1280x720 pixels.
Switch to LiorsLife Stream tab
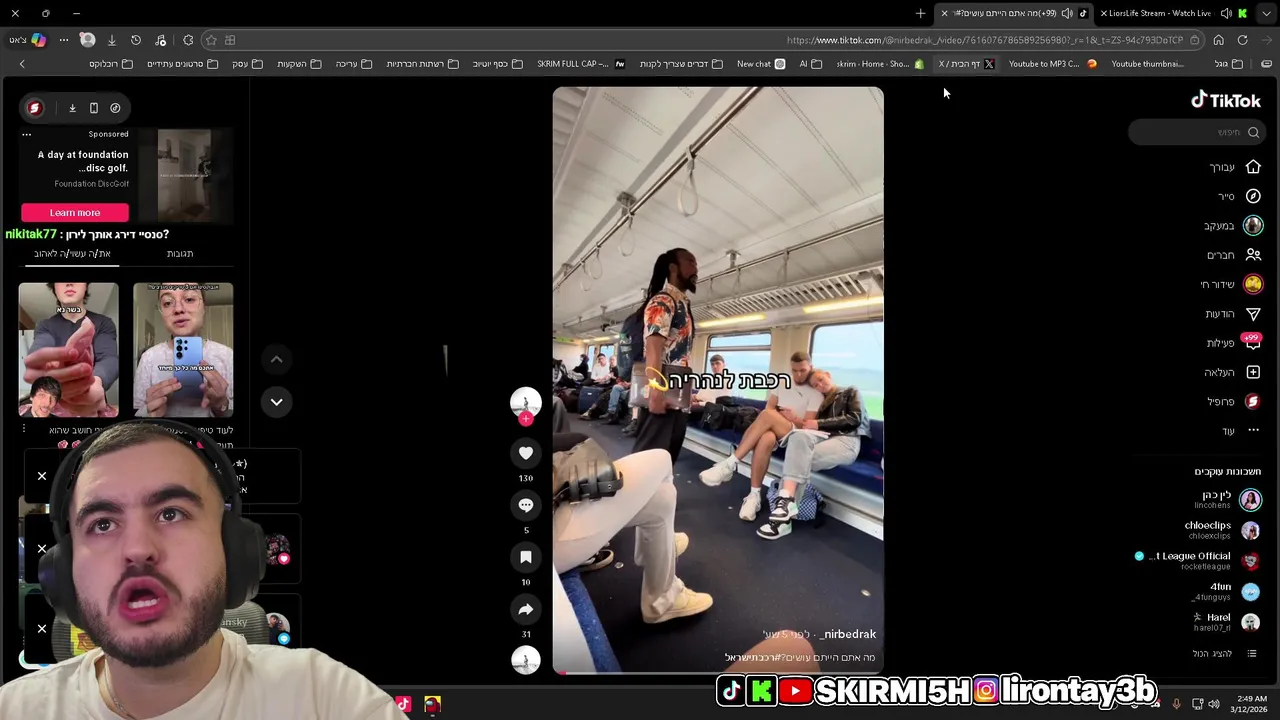pos(1160,13)
